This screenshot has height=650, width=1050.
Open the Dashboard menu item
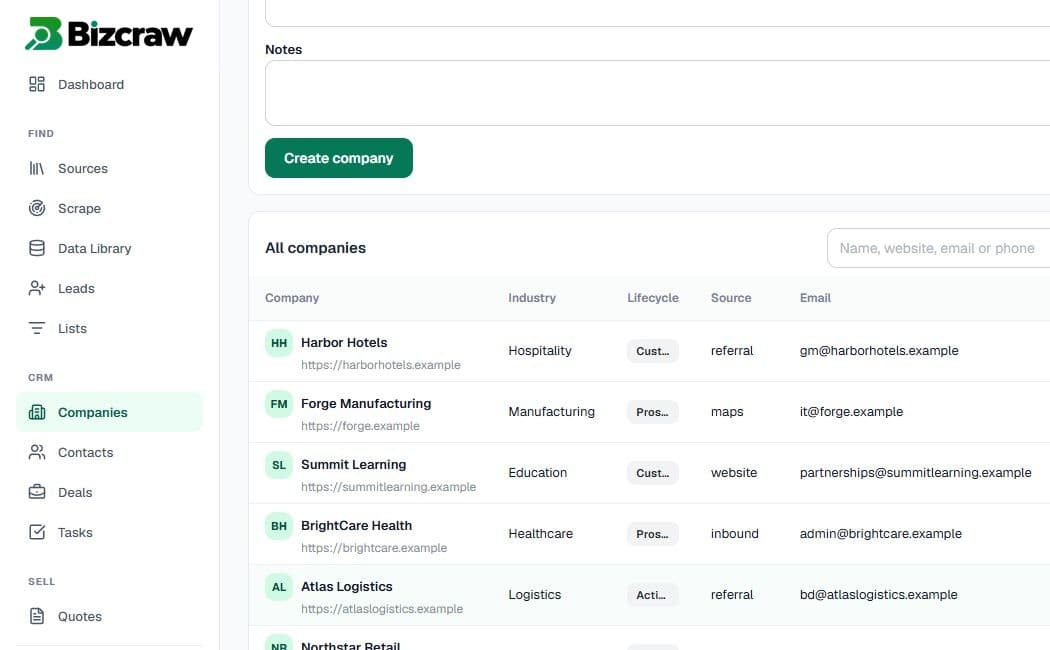tap(108, 84)
